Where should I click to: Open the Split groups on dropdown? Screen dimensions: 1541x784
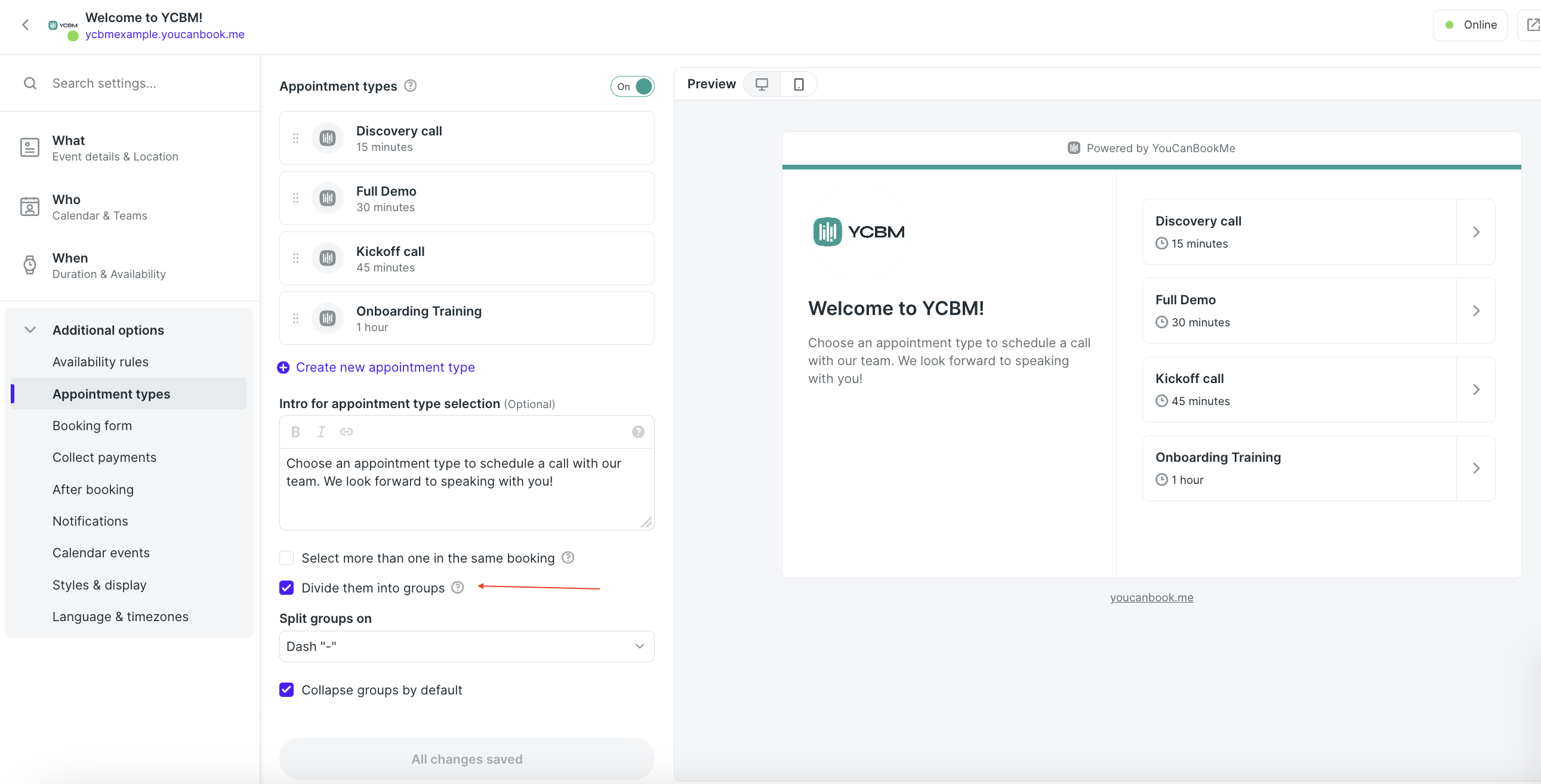coord(467,646)
